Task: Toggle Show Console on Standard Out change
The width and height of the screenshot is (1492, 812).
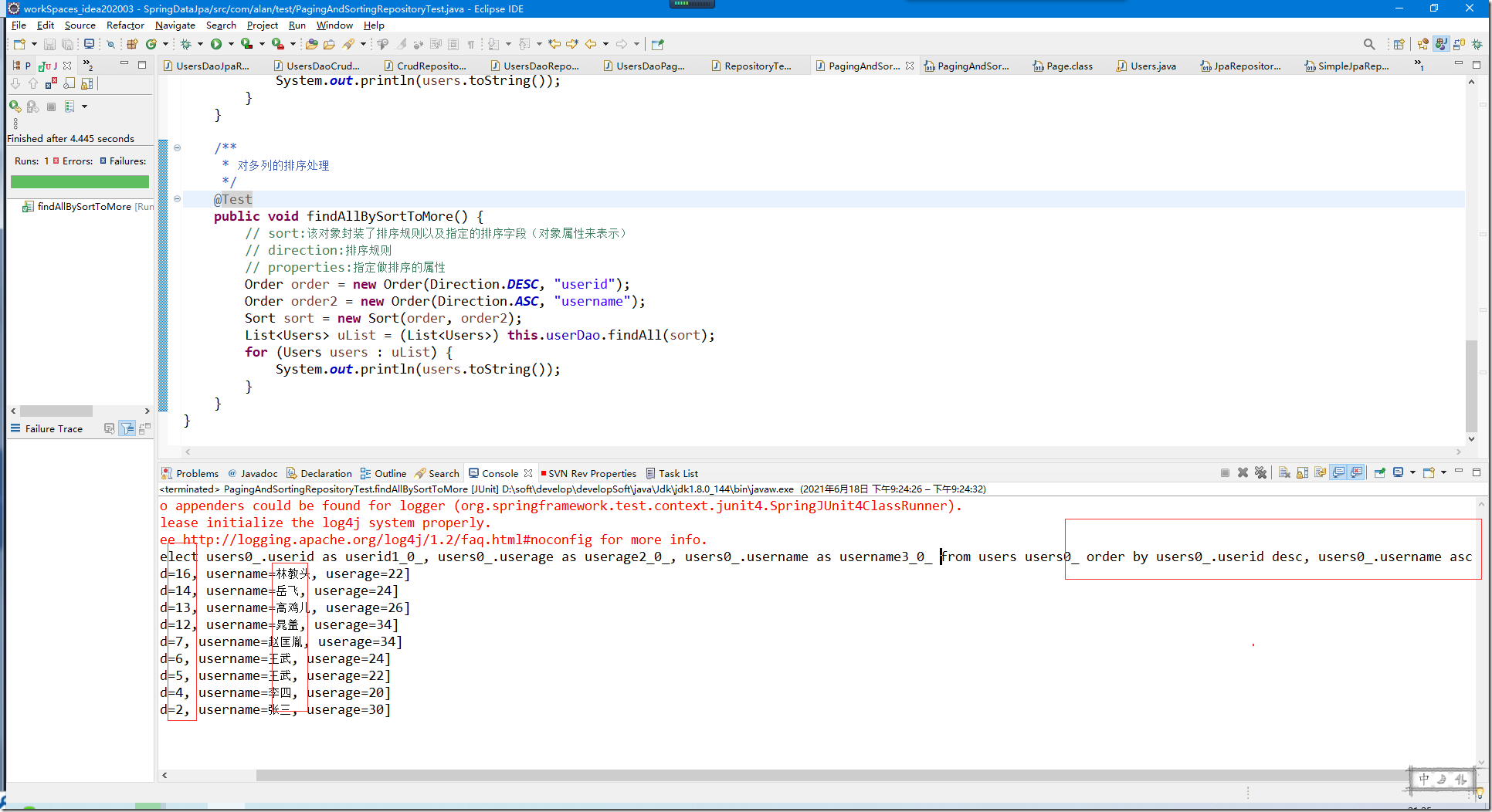Action: pos(1338,472)
